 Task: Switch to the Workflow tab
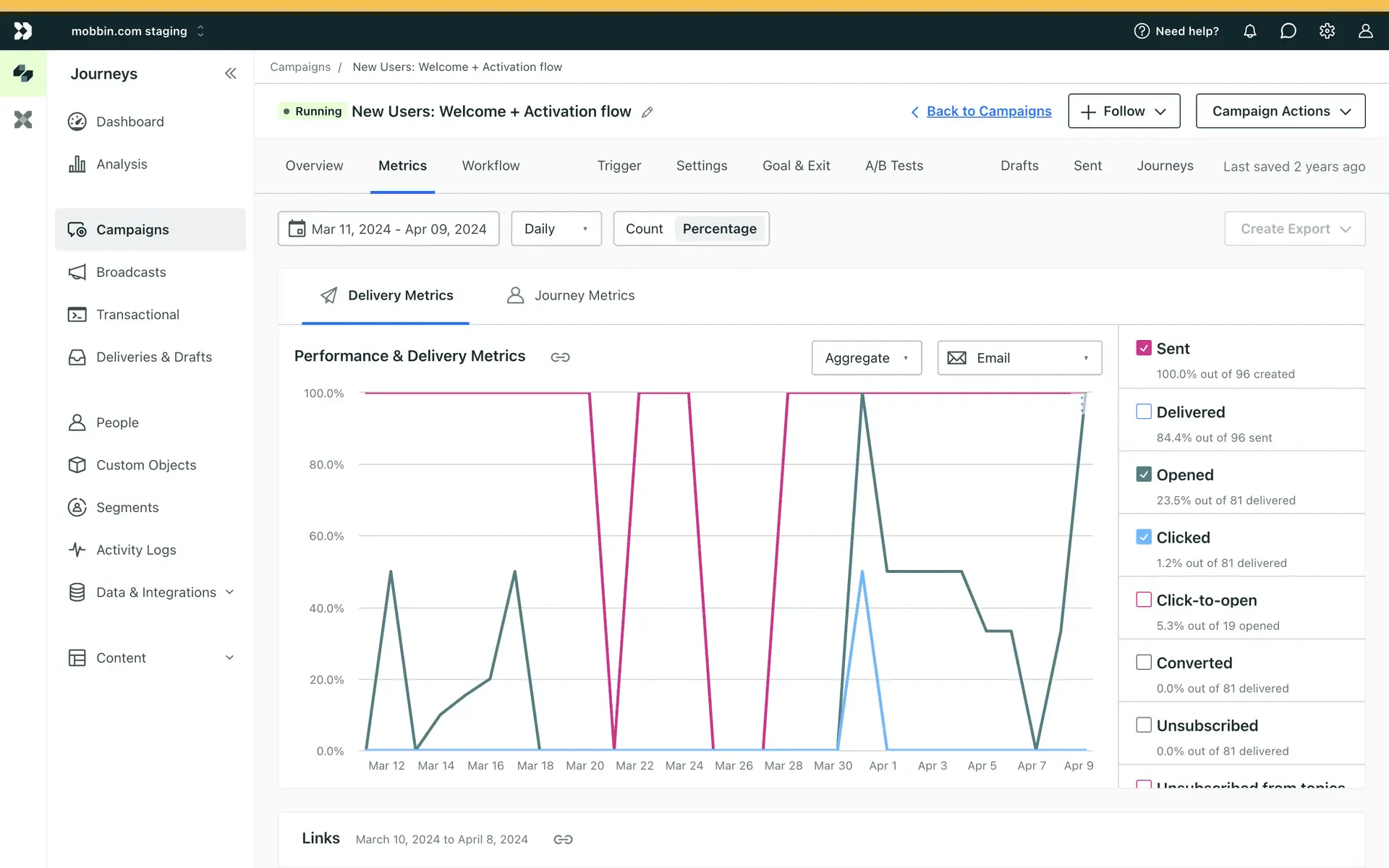(x=490, y=166)
